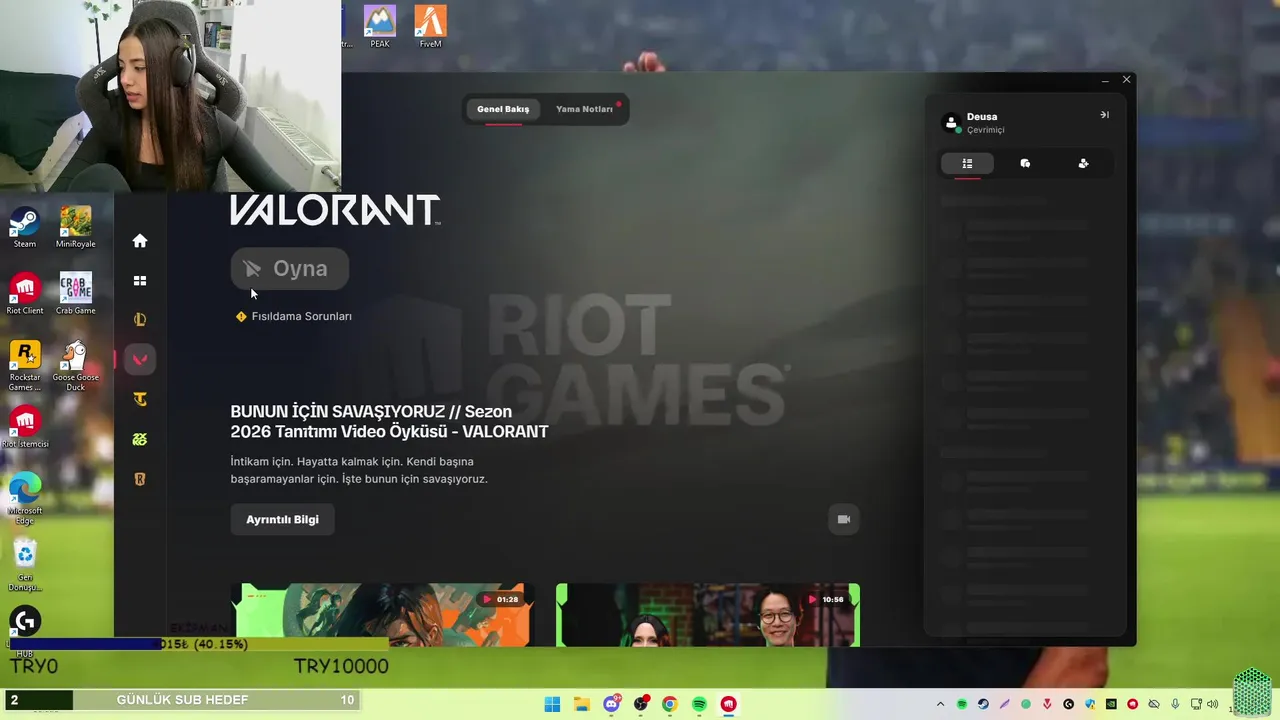Close the Riot Client window

click(x=1126, y=80)
